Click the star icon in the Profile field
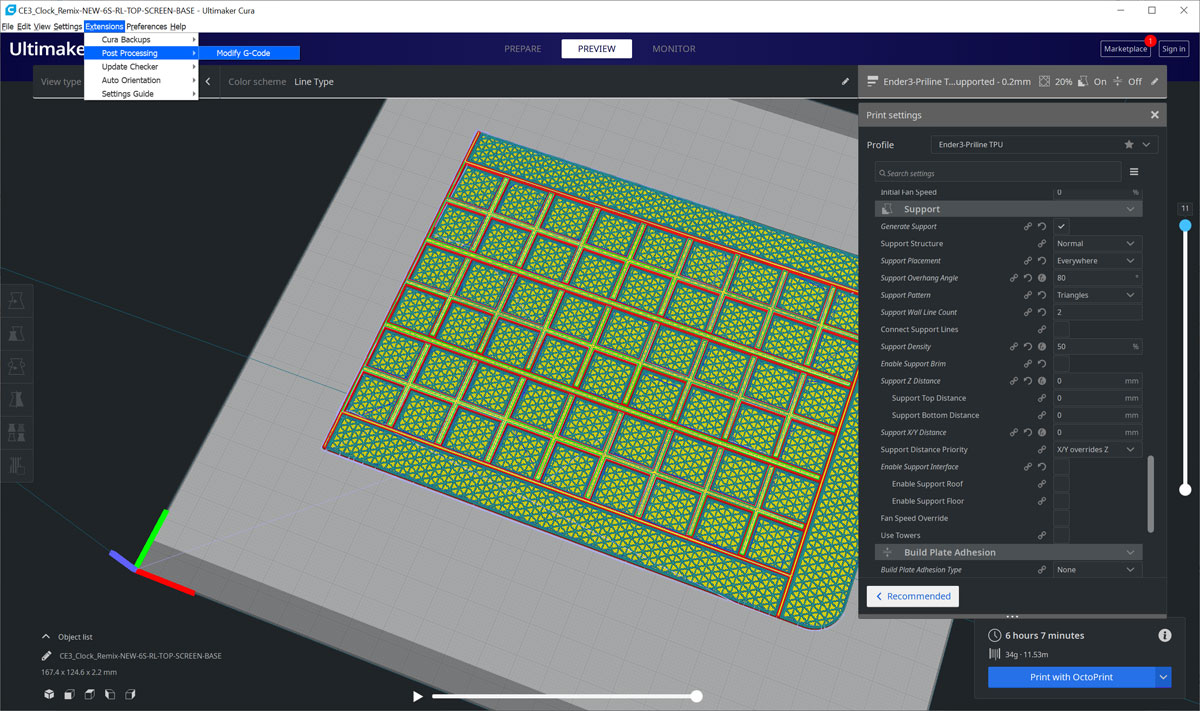Screen dimensions: 1200x711 (1129, 145)
